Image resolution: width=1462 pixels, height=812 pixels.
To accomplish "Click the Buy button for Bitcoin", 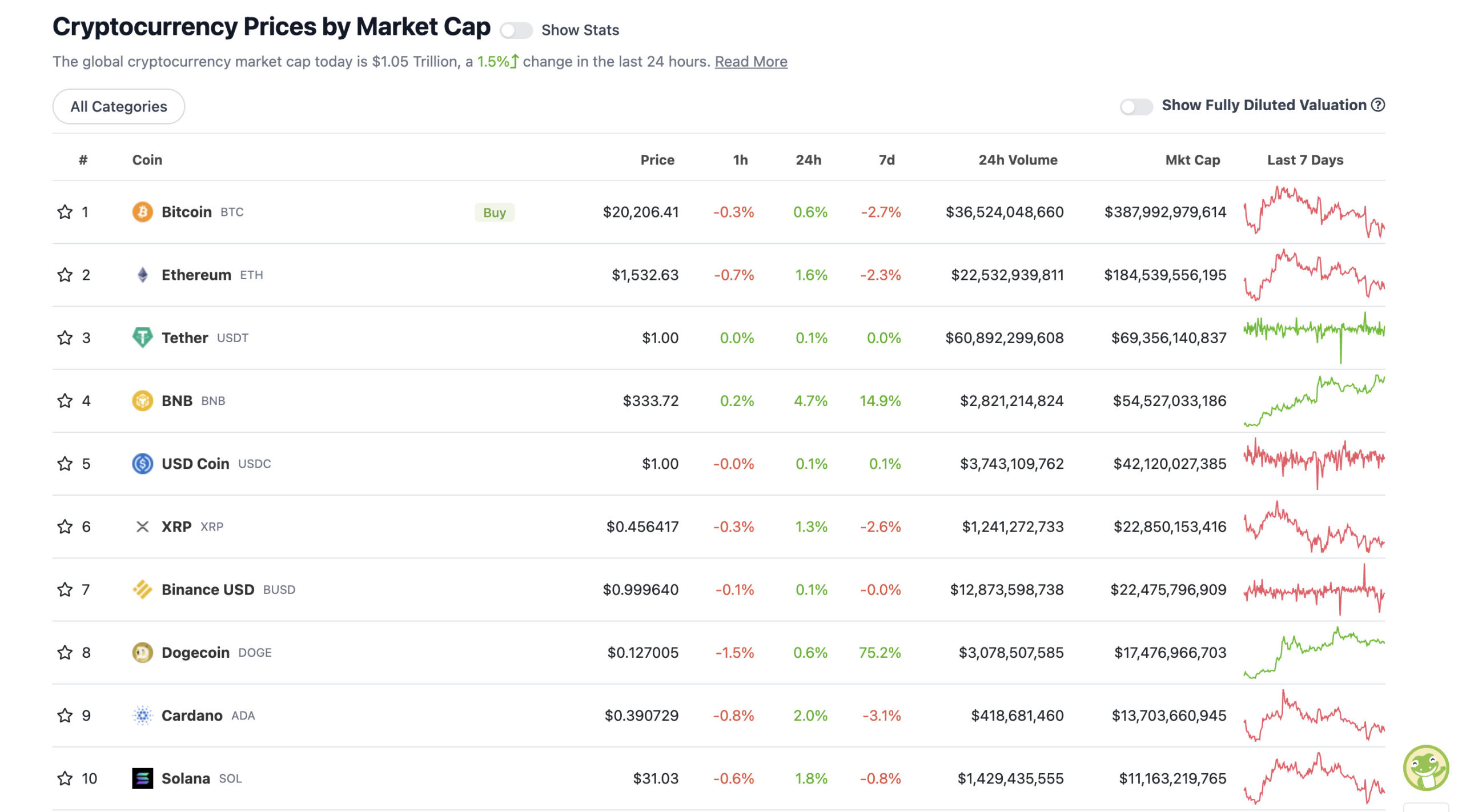I will click(495, 212).
